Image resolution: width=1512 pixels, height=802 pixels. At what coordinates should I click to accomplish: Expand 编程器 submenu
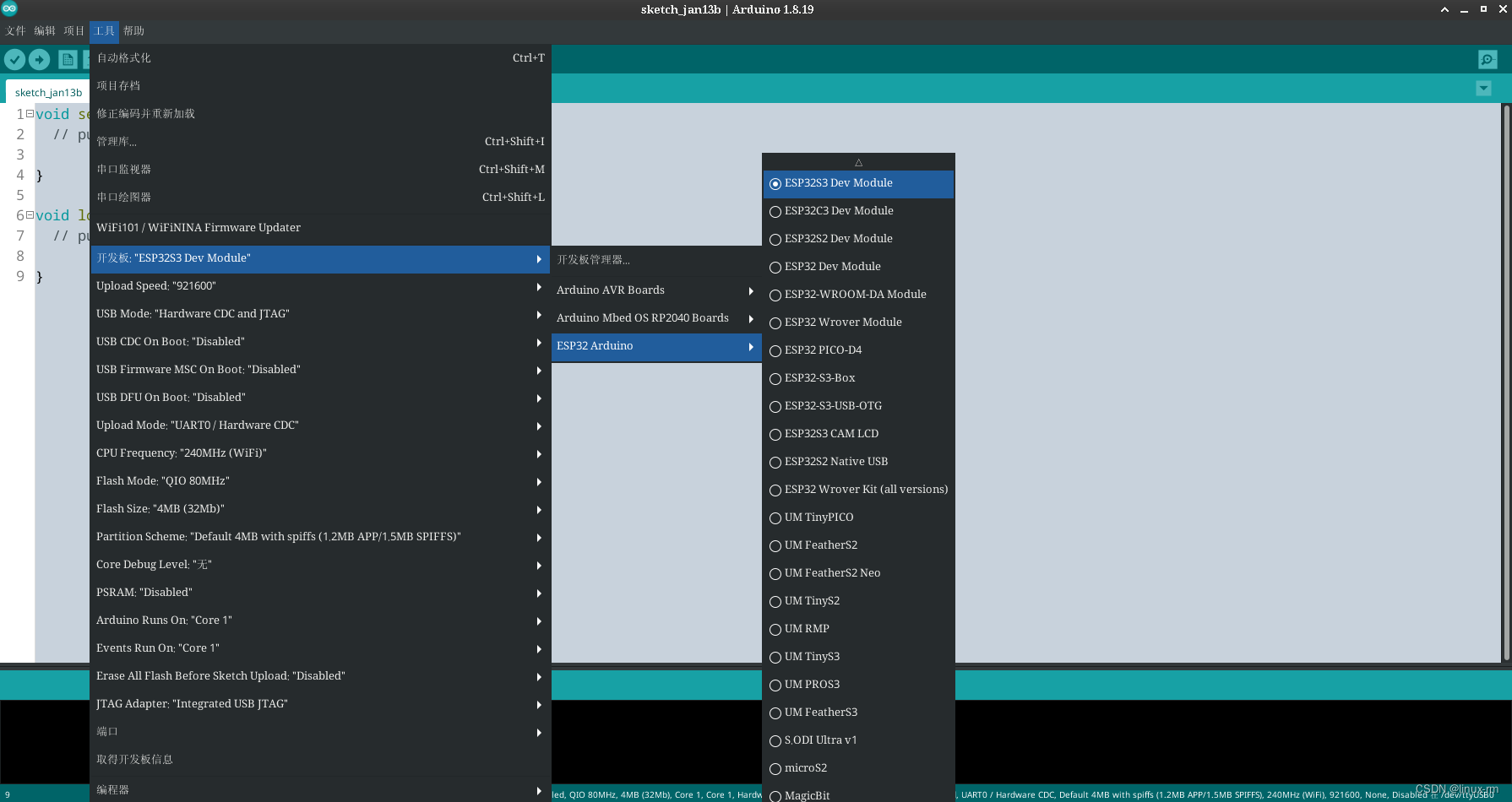coord(320,790)
